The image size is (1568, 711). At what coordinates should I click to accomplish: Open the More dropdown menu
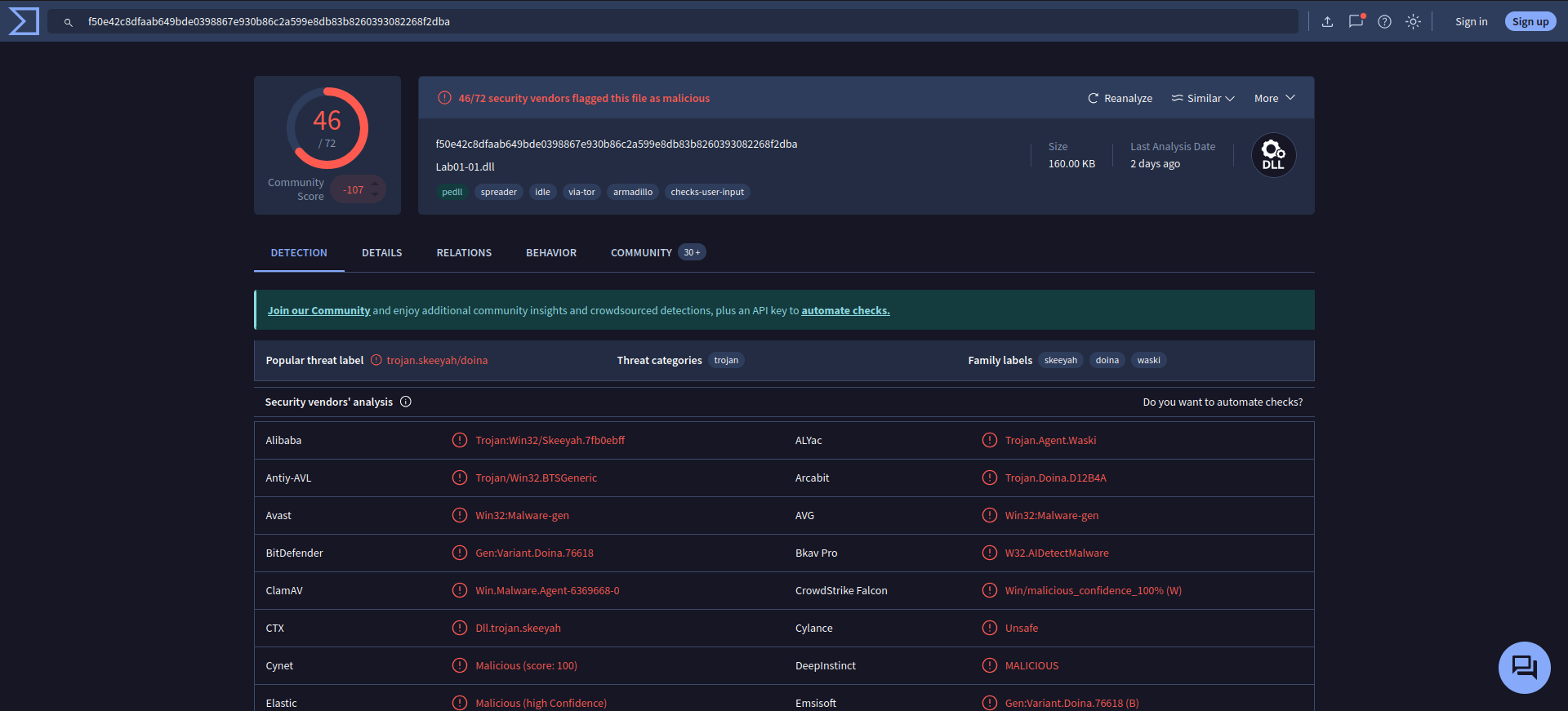[x=1275, y=98]
